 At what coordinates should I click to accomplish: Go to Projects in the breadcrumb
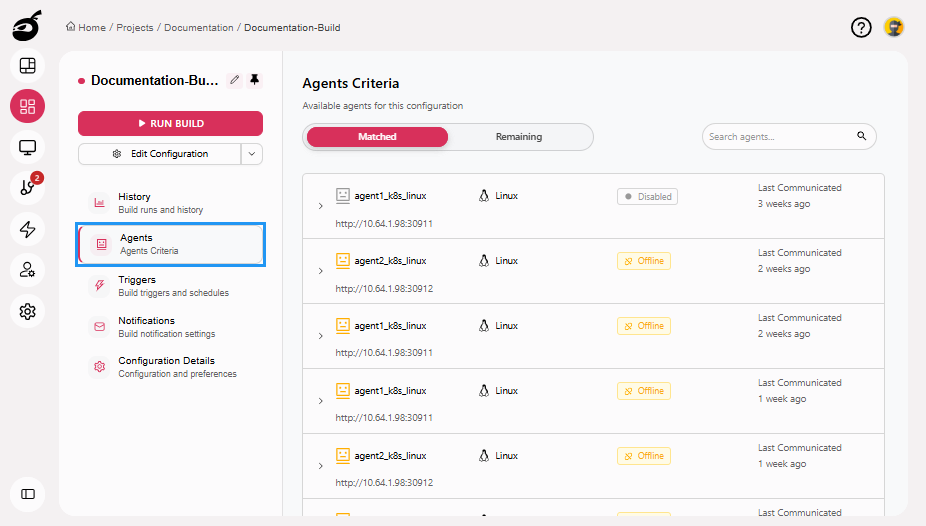coord(135,27)
